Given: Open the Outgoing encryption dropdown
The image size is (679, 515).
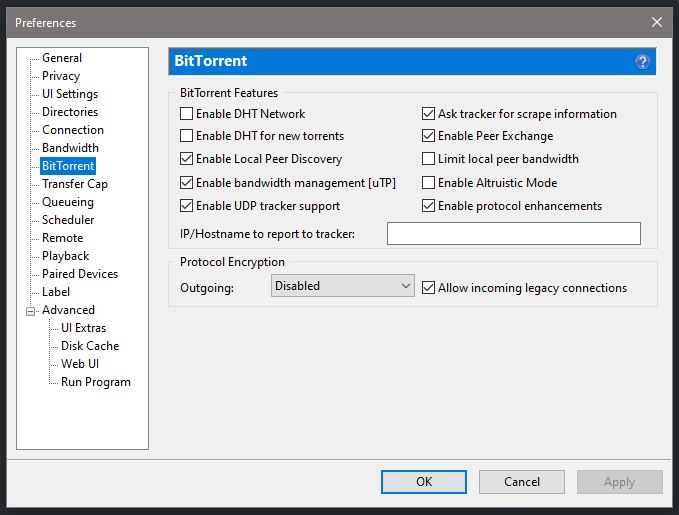Looking at the screenshot, I should [343, 286].
